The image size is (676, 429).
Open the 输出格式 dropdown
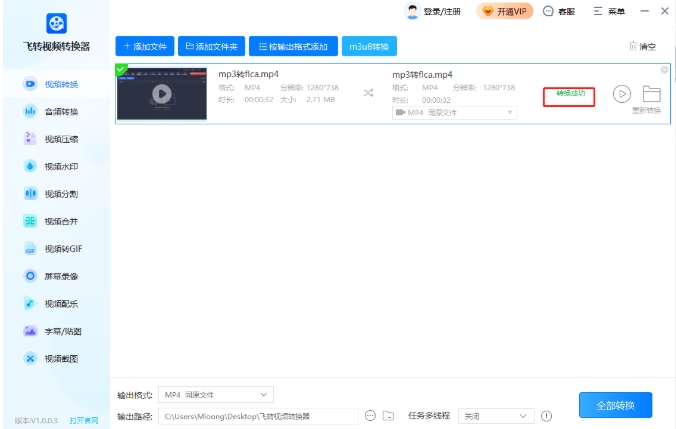pyautogui.click(x=216, y=395)
